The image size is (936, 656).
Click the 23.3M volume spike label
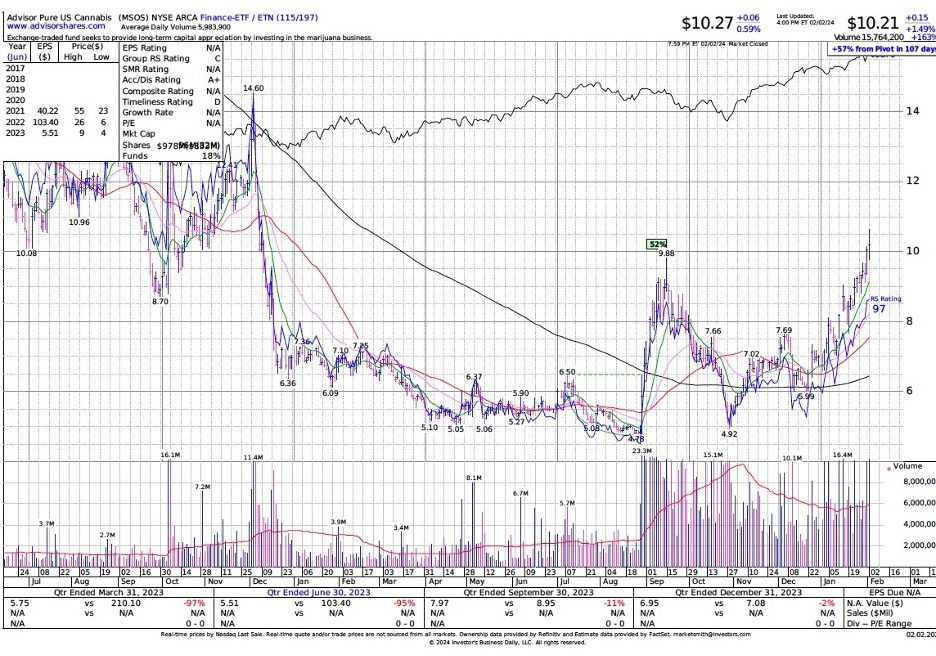[x=642, y=451]
